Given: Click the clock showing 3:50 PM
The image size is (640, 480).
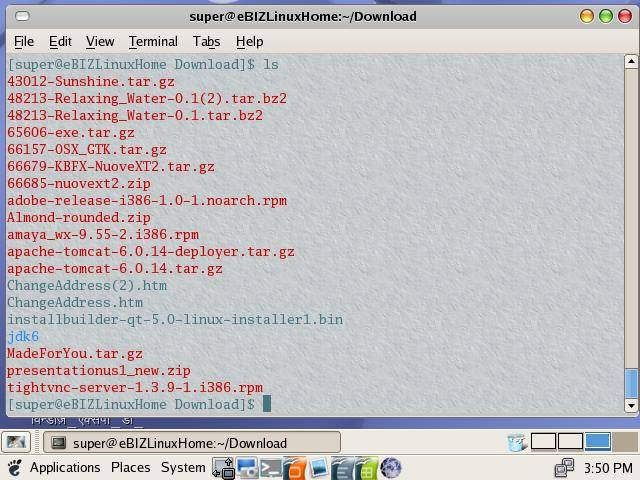Looking at the screenshot, I should 608,467.
